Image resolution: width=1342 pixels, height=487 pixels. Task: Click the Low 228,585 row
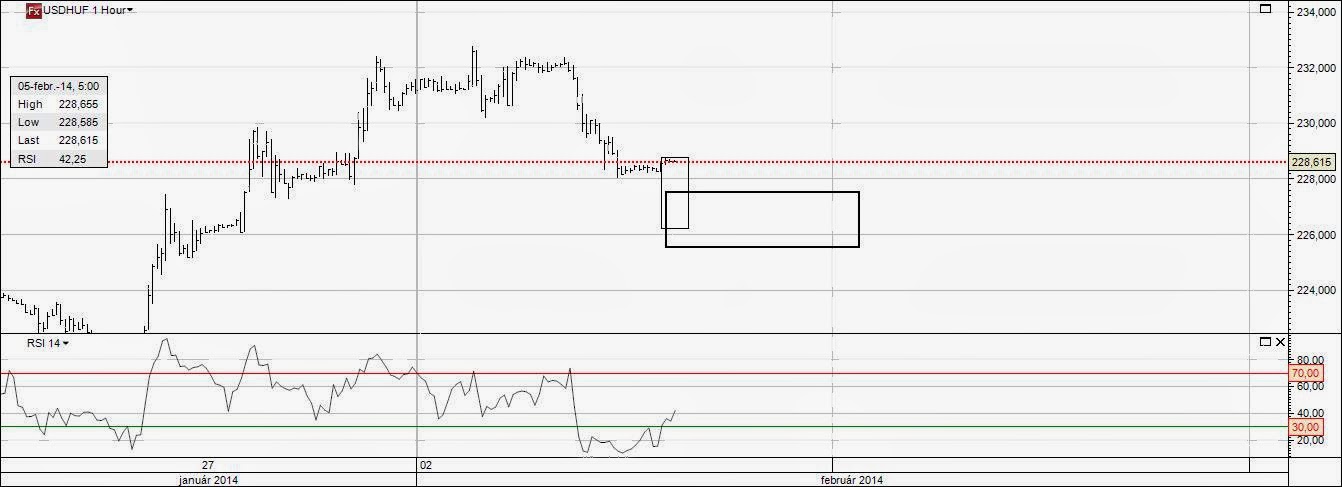pos(58,122)
